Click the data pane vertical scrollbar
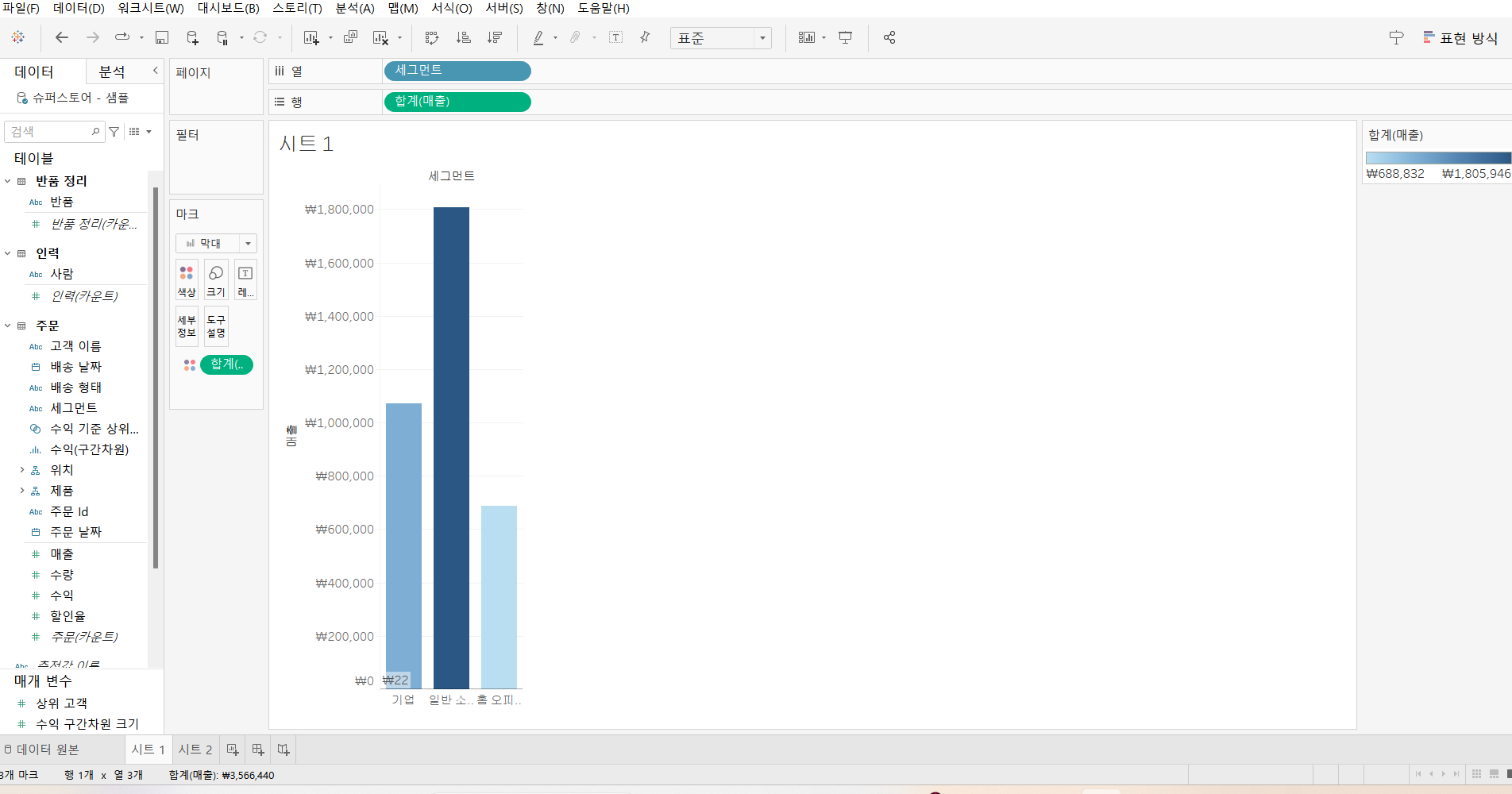The image size is (1512, 794). coord(156,378)
